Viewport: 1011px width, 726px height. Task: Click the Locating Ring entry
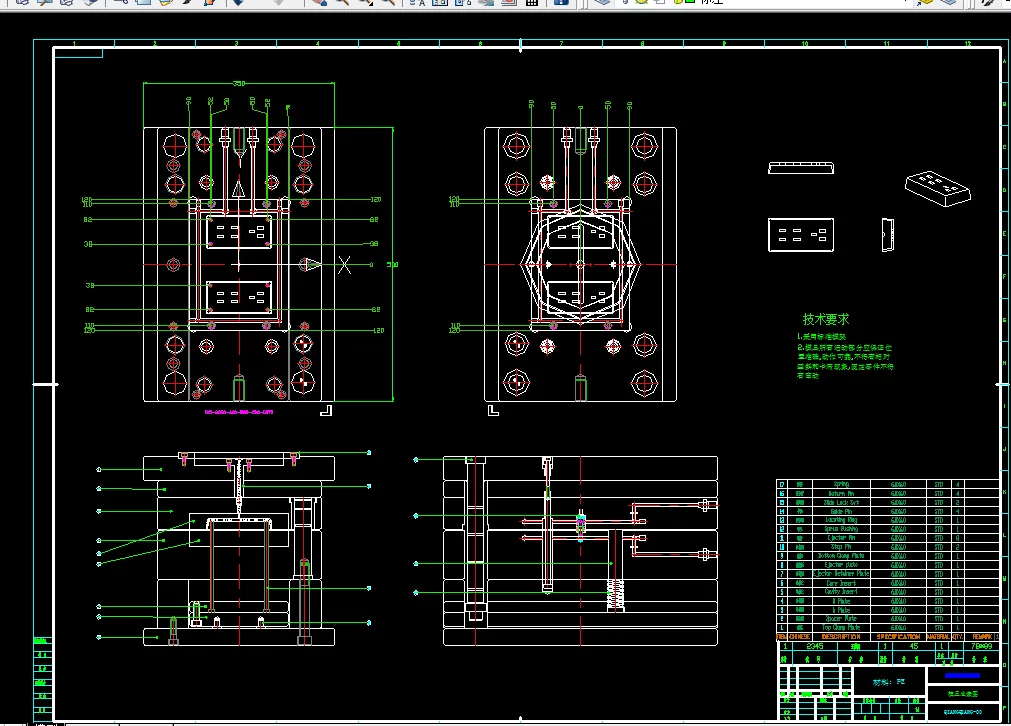pyautogui.click(x=841, y=520)
